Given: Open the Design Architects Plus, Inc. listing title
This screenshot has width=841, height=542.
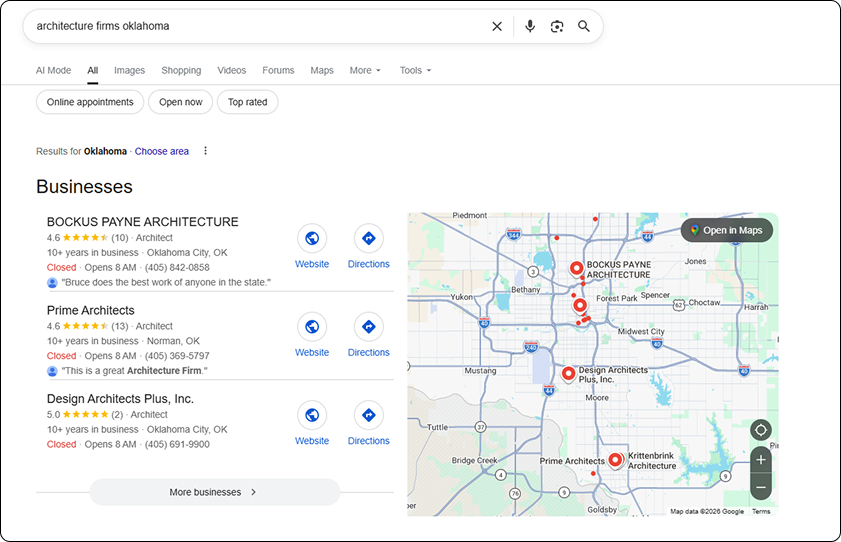Looking at the screenshot, I should (120, 399).
